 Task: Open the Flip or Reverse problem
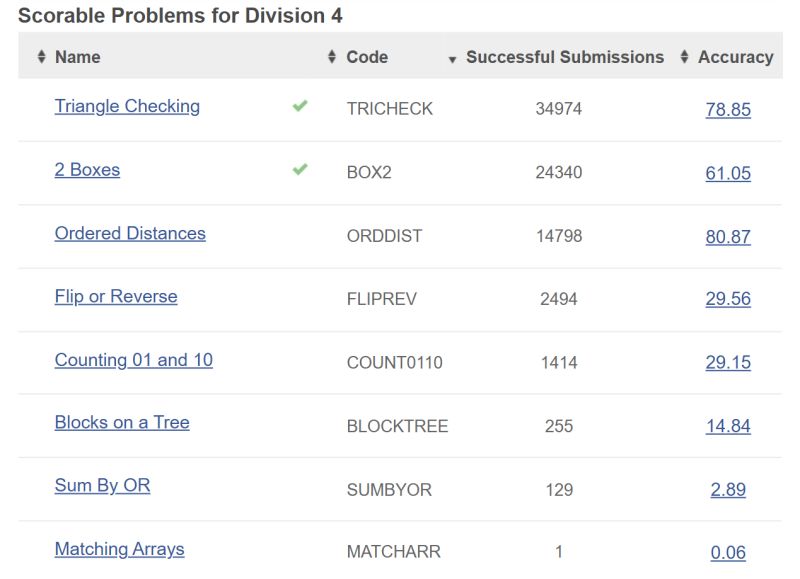[x=116, y=296]
